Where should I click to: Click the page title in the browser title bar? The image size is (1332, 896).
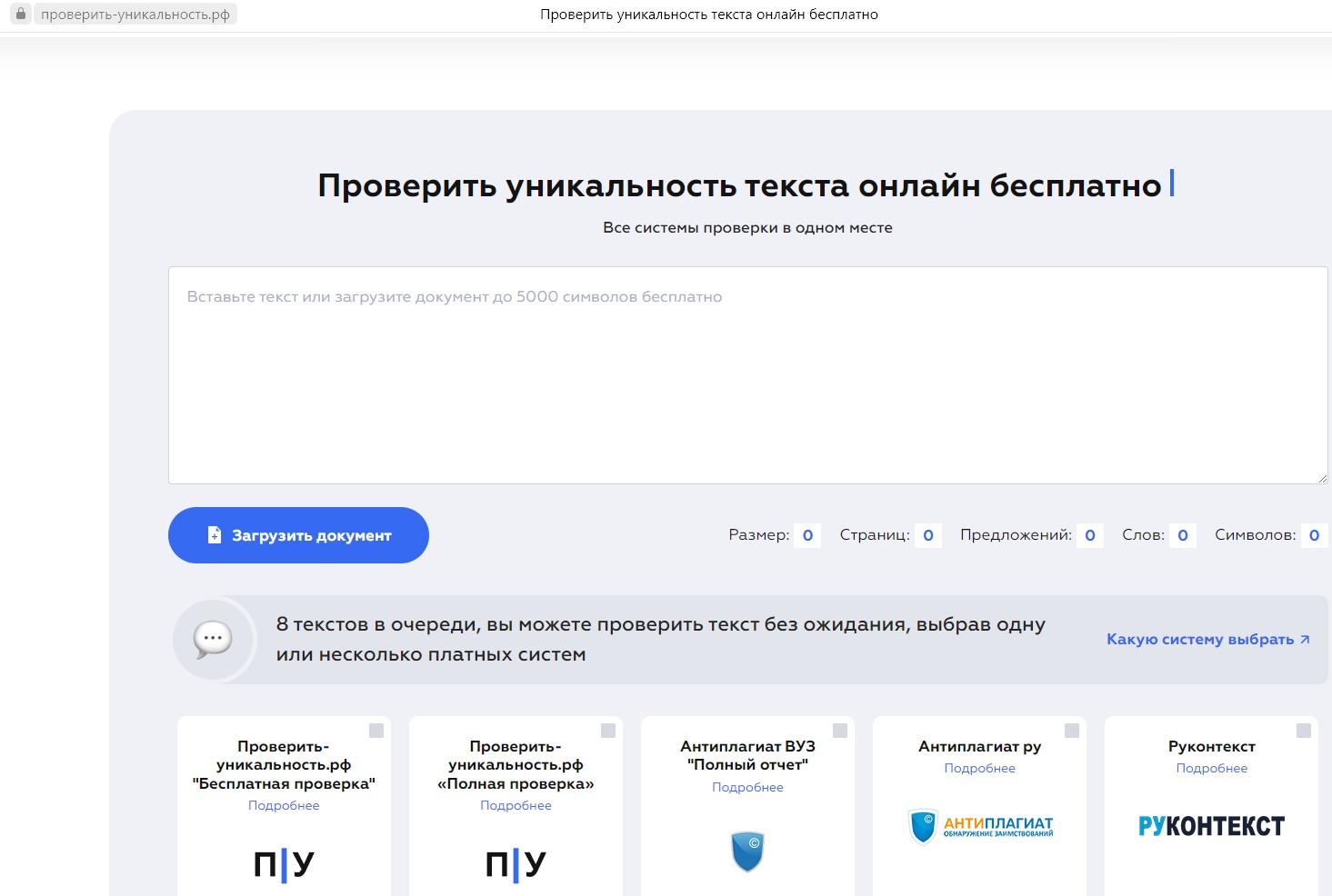709,15
